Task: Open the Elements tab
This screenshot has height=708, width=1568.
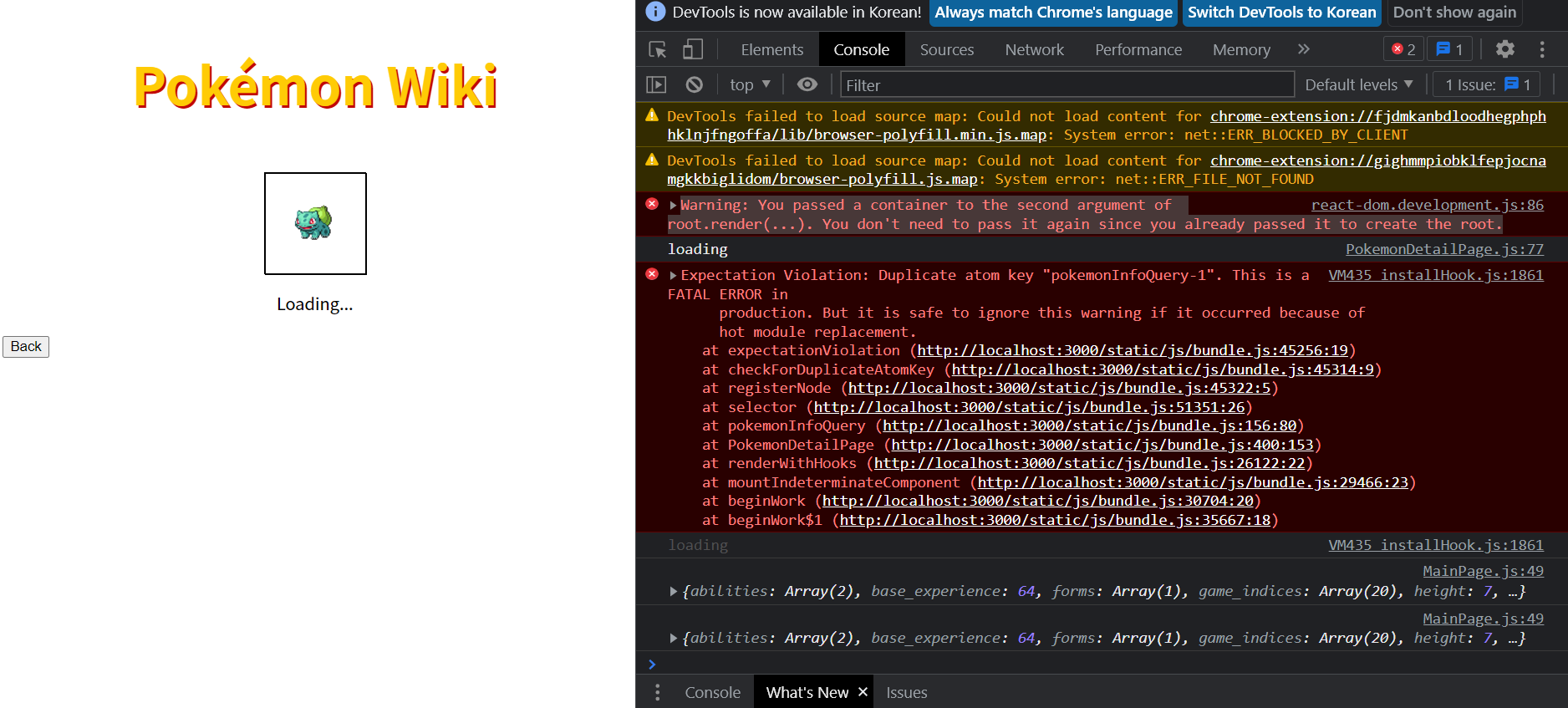Action: click(x=771, y=49)
